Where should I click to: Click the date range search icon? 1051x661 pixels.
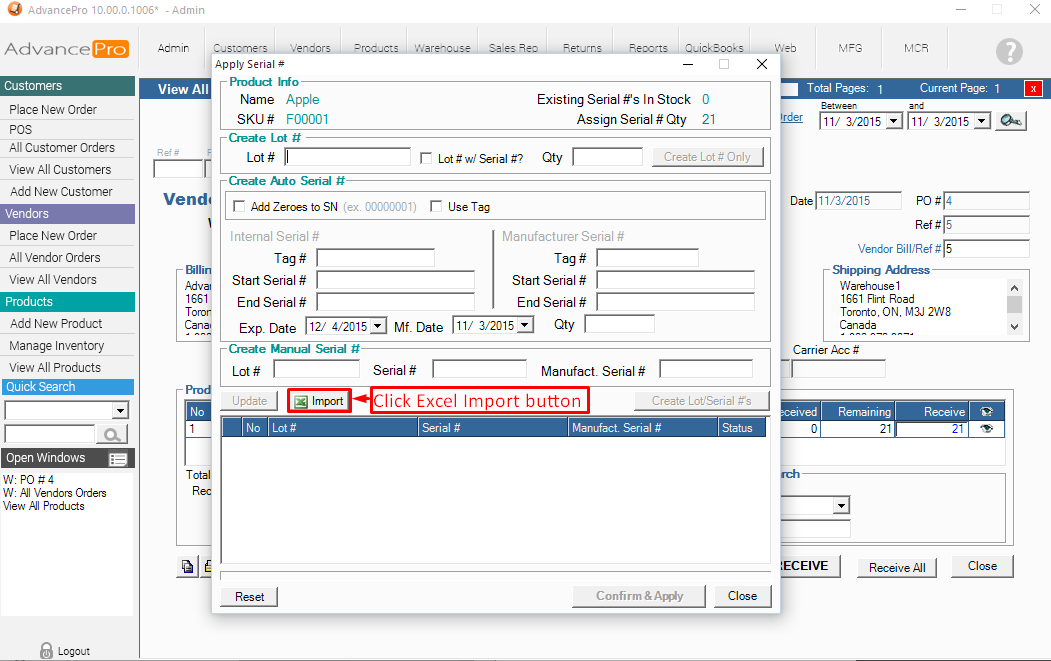(x=1011, y=121)
